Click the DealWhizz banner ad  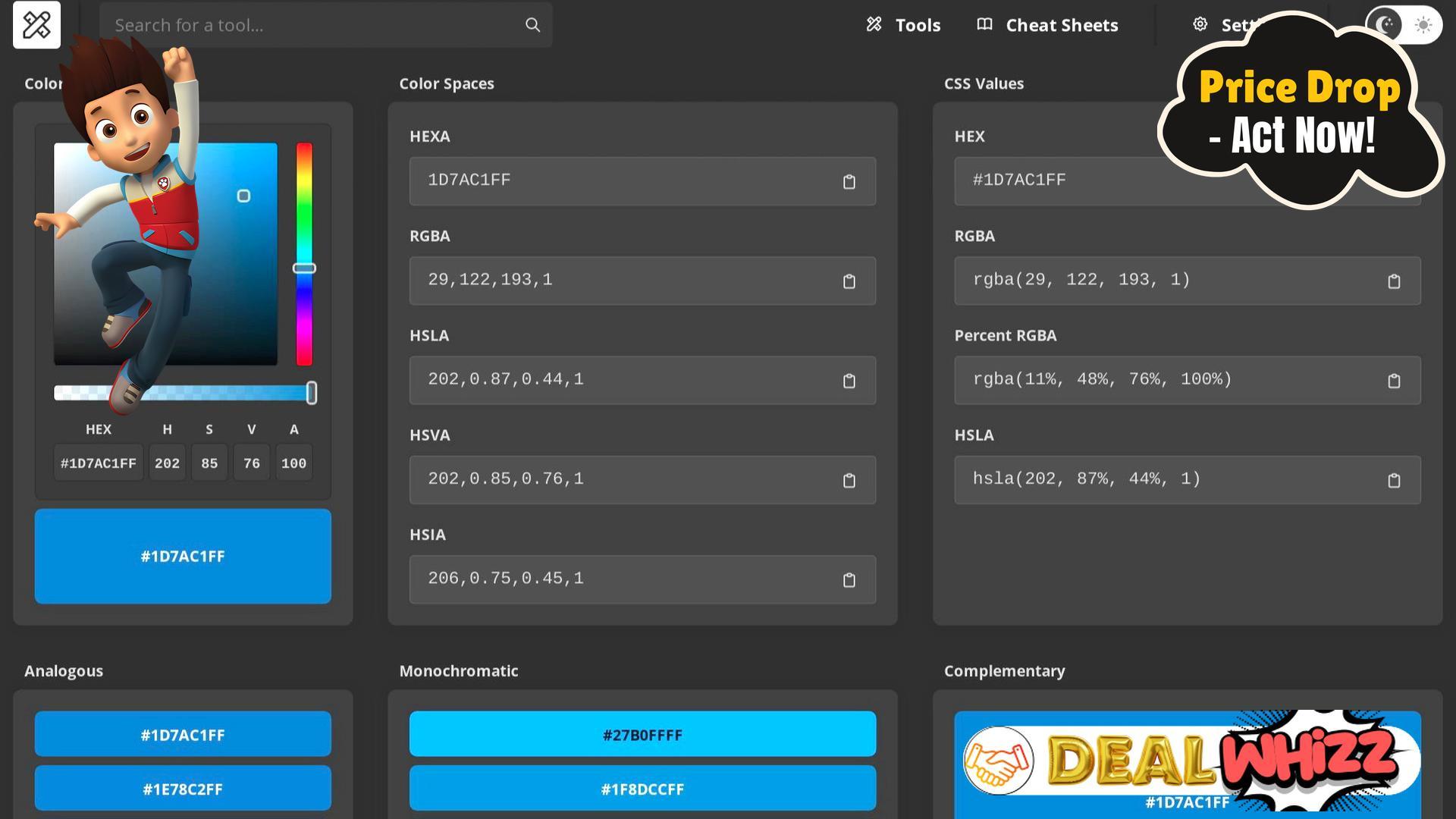tap(1191, 760)
